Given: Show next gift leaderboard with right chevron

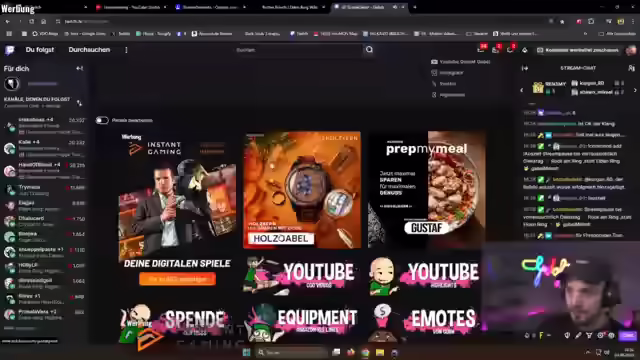Looking at the screenshot, I should [x=635, y=90].
